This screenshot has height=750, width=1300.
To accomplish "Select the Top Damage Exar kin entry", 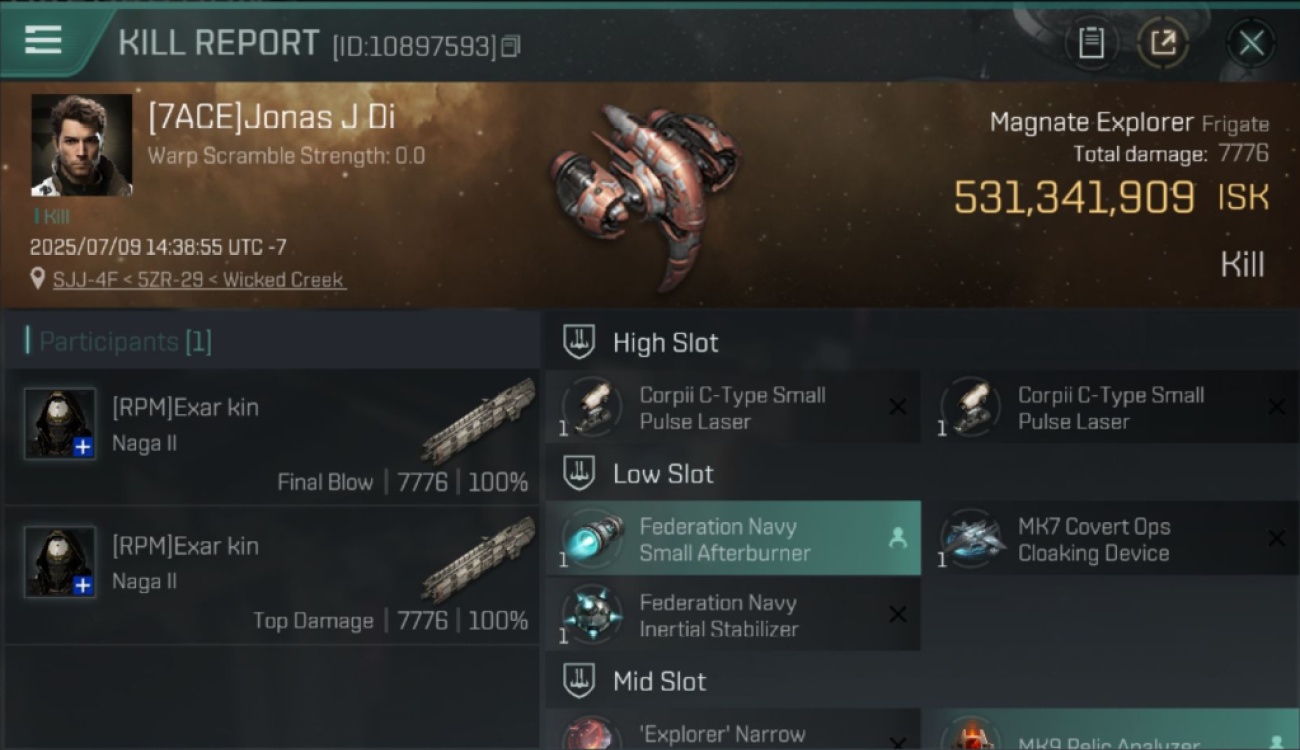I will (271, 577).
